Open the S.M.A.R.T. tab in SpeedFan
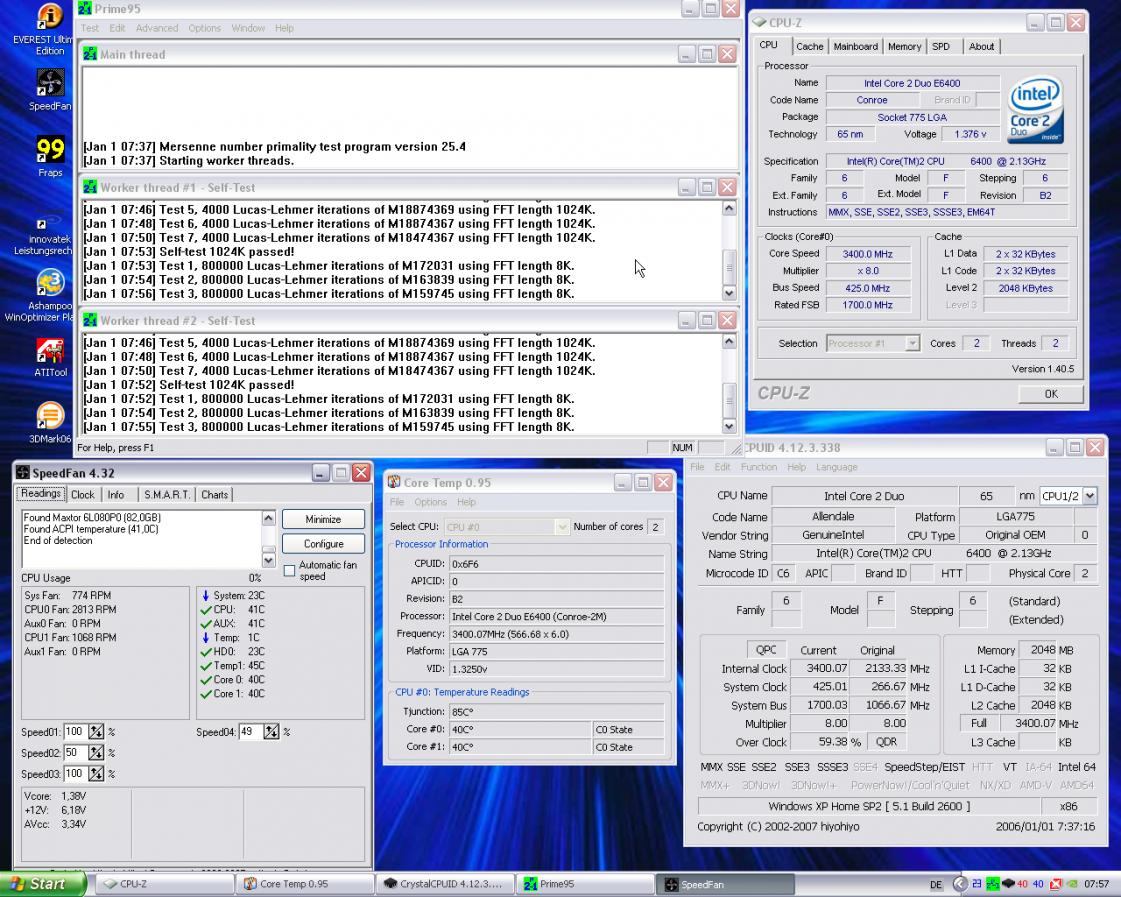Viewport: 1121px width, 897px height. [167, 495]
